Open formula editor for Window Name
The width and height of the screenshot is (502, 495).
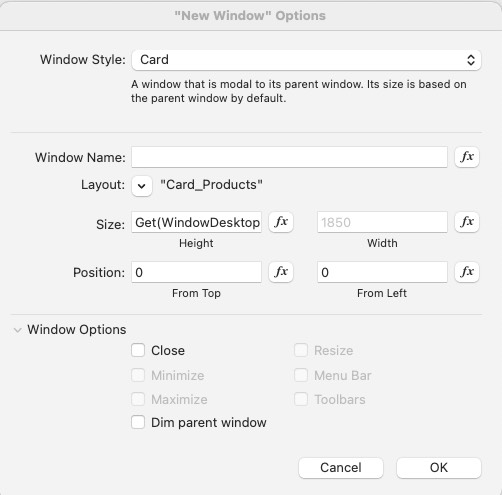point(467,157)
